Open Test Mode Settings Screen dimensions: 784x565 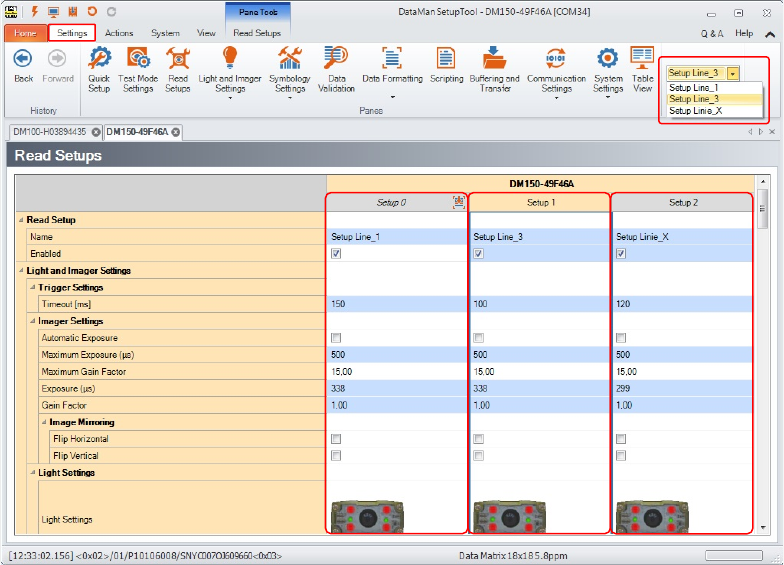[x=138, y=68]
